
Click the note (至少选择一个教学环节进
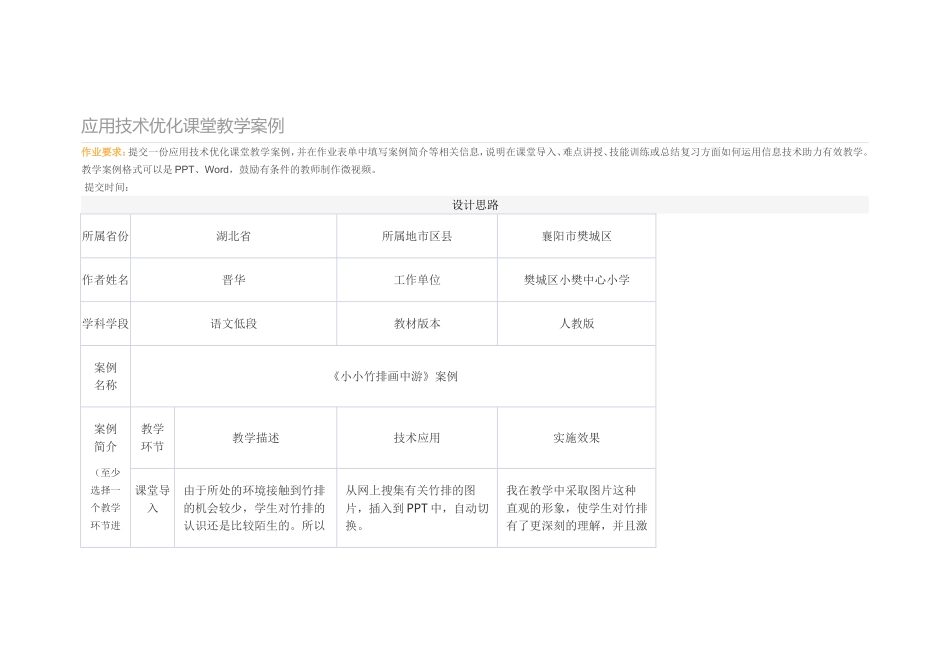tap(105, 499)
